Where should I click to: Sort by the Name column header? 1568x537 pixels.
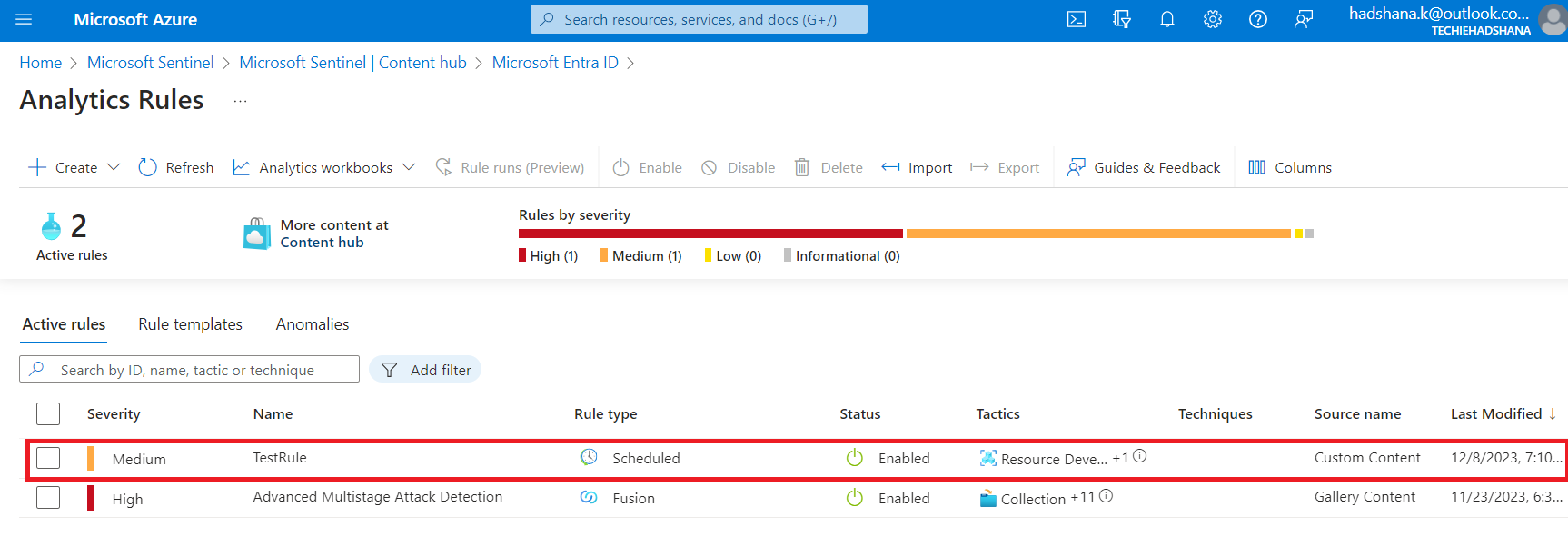tap(273, 413)
